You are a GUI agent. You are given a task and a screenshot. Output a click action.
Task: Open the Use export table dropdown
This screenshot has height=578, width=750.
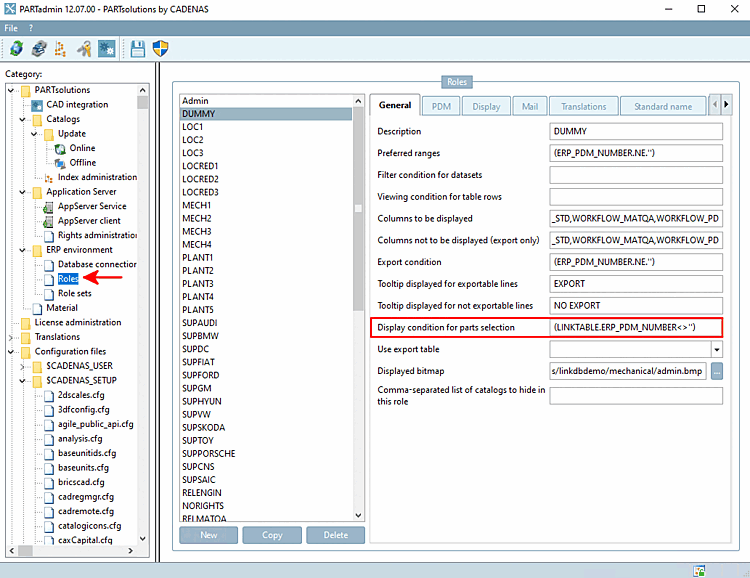pos(717,349)
